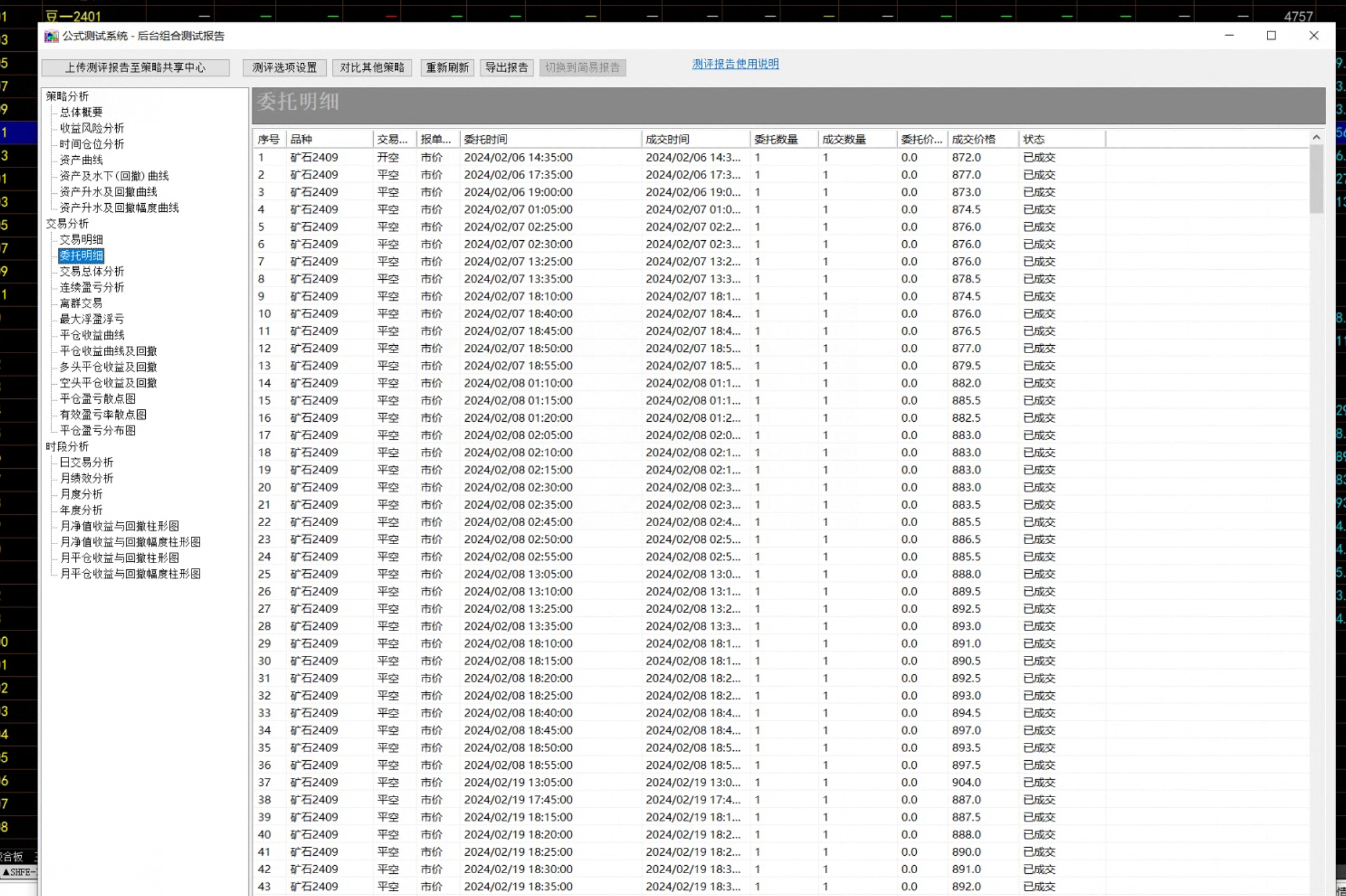This screenshot has width=1346, height=896.
Task: Open 月平仓收益与回撤柱形图 item
Action: coord(119,558)
